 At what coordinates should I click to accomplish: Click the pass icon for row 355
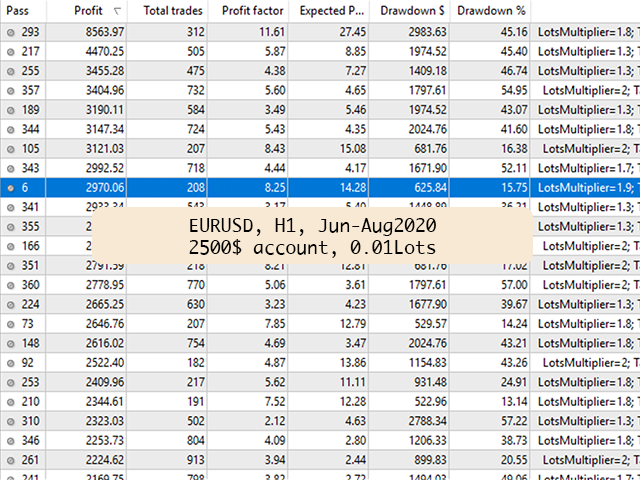pyautogui.click(x=11, y=227)
